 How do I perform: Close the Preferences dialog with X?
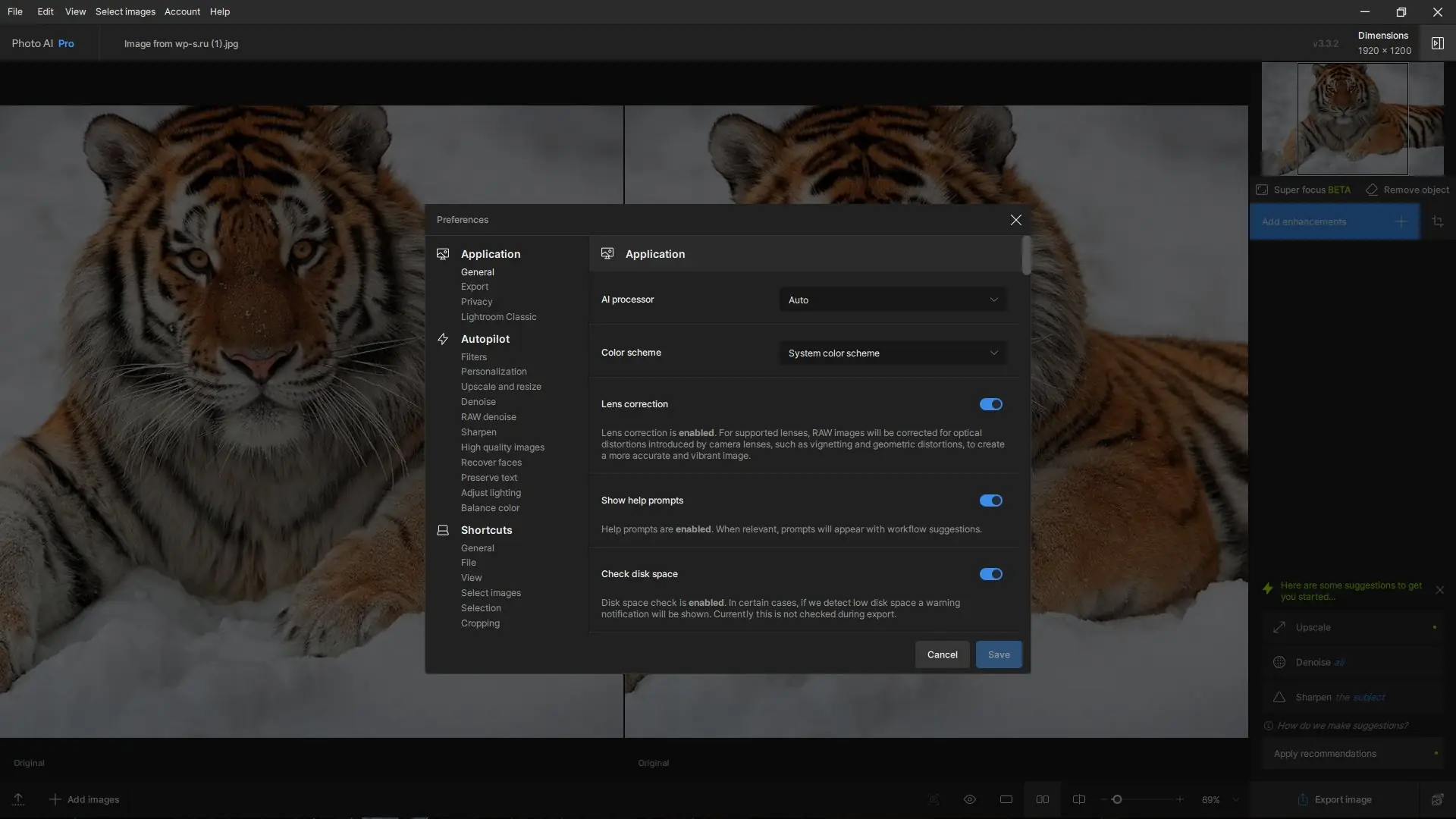click(1015, 220)
